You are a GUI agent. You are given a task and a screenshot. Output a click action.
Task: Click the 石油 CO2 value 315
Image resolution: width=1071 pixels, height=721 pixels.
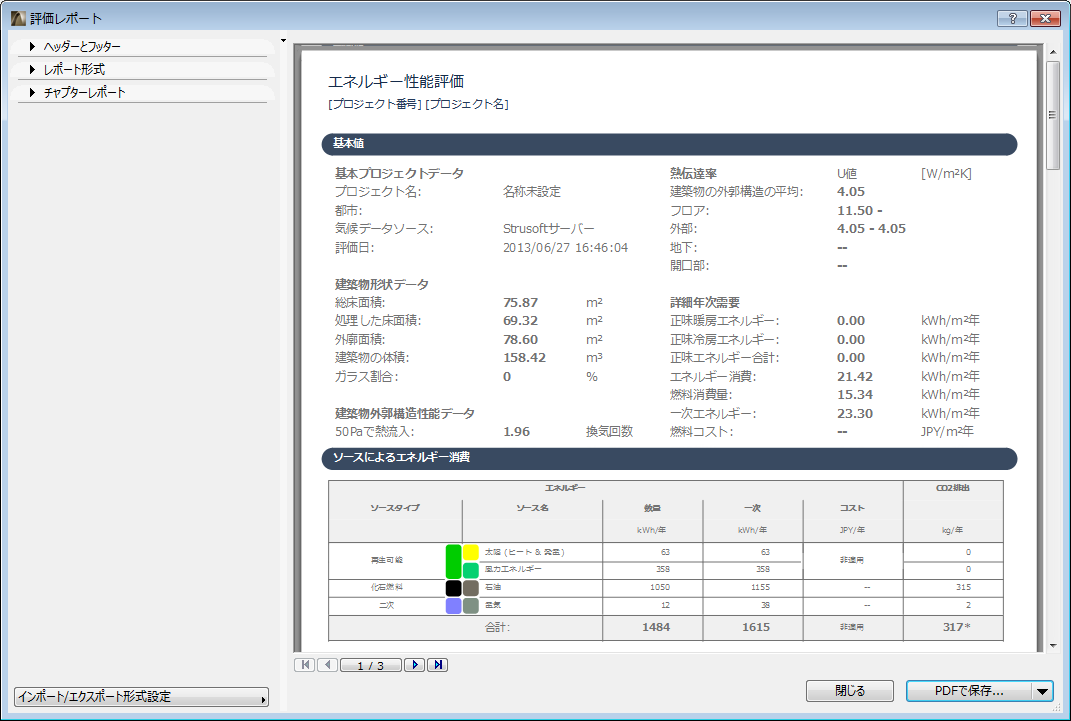[963, 587]
